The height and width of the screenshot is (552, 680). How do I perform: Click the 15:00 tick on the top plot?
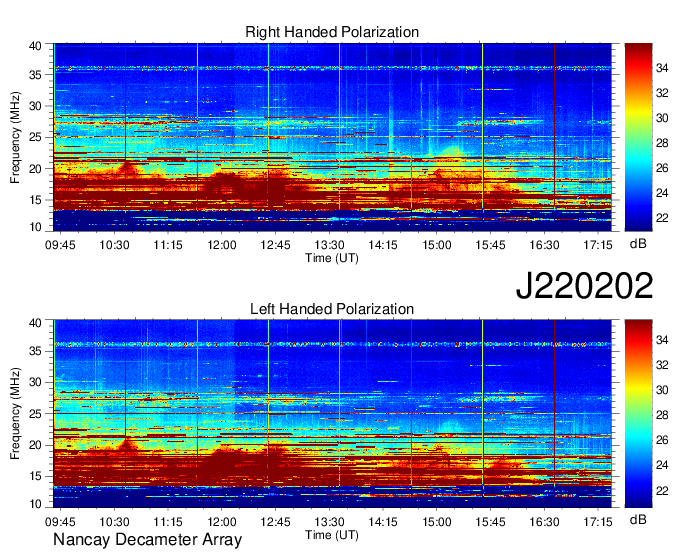pyautogui.click(x=437, y=245)
